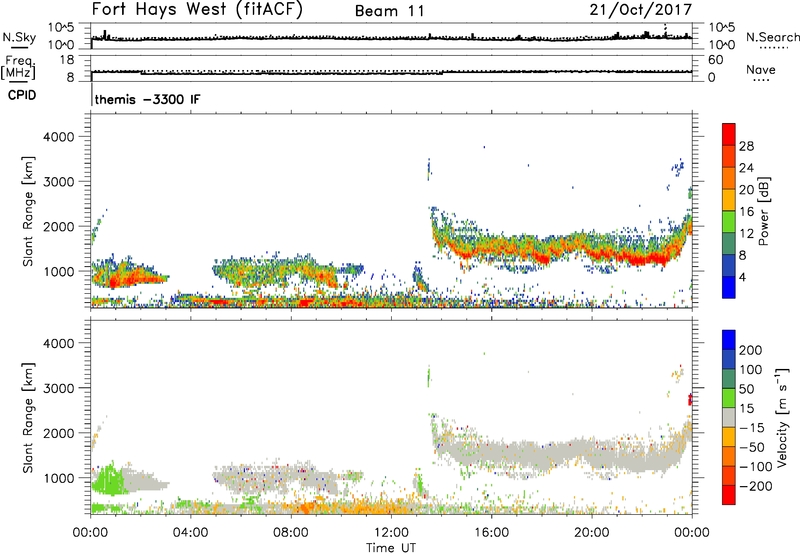Click the date '21/Oct/2017'
The width and height of the screenshot is (800, 554).
pyautogui.click(x=641, y=10)
